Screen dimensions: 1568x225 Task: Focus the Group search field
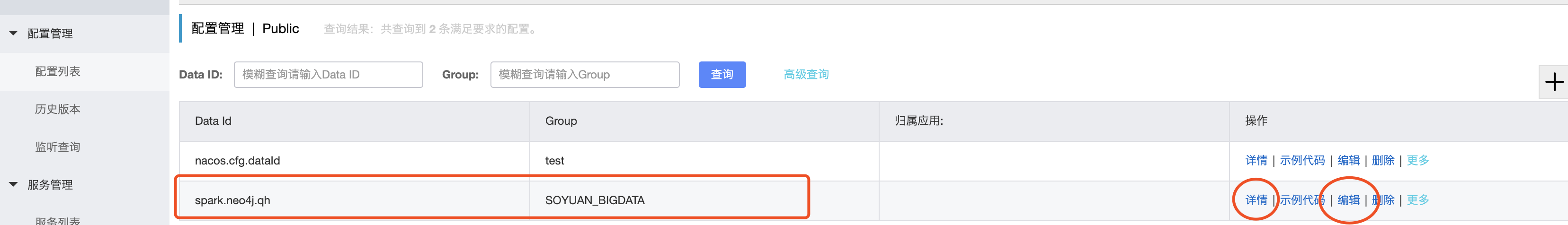584,74
